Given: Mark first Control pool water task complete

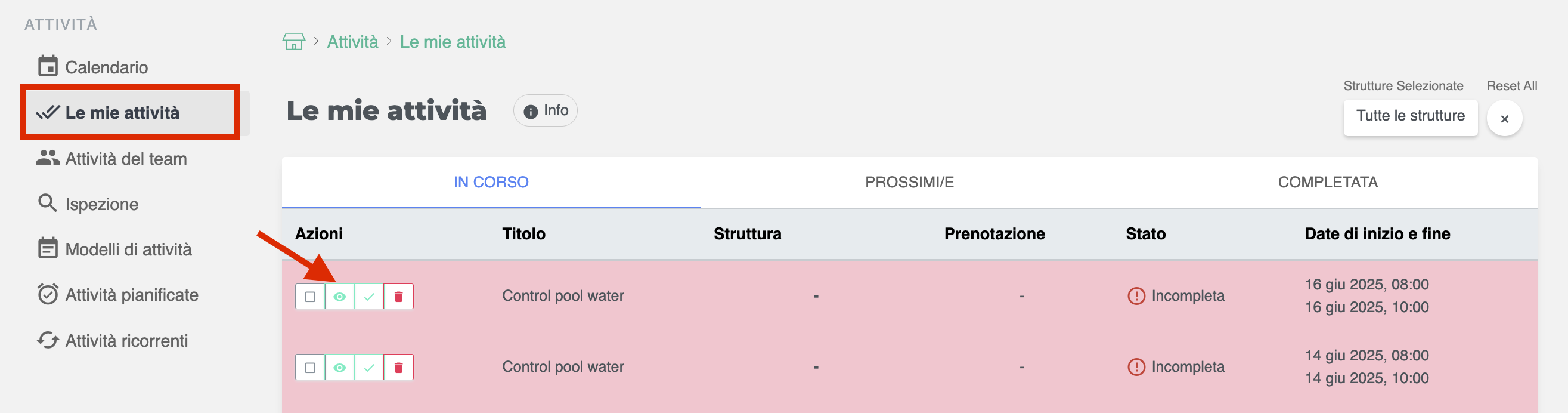Looking at the screenshot, I should click(369, 297).
